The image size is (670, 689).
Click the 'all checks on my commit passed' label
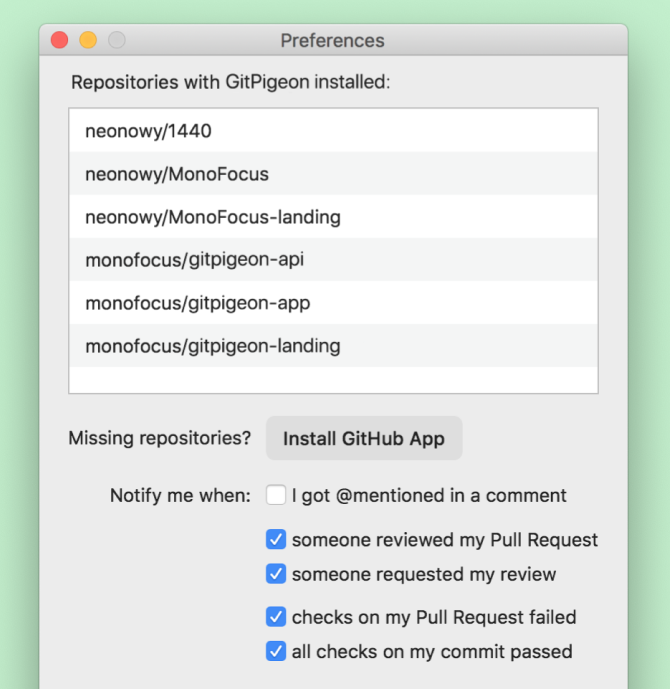(432, 652)
